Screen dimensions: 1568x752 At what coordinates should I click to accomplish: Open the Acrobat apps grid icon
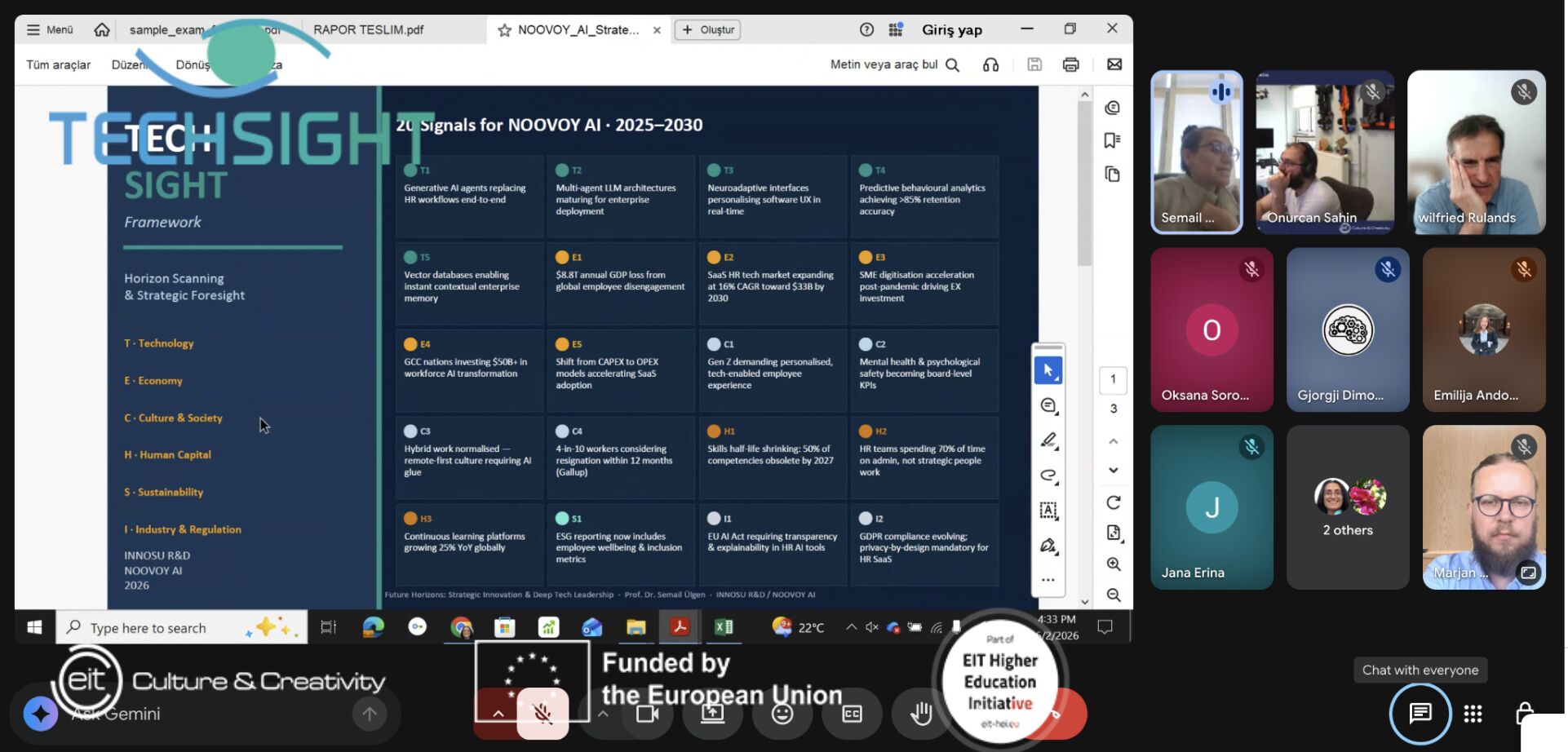coord(896,29)
